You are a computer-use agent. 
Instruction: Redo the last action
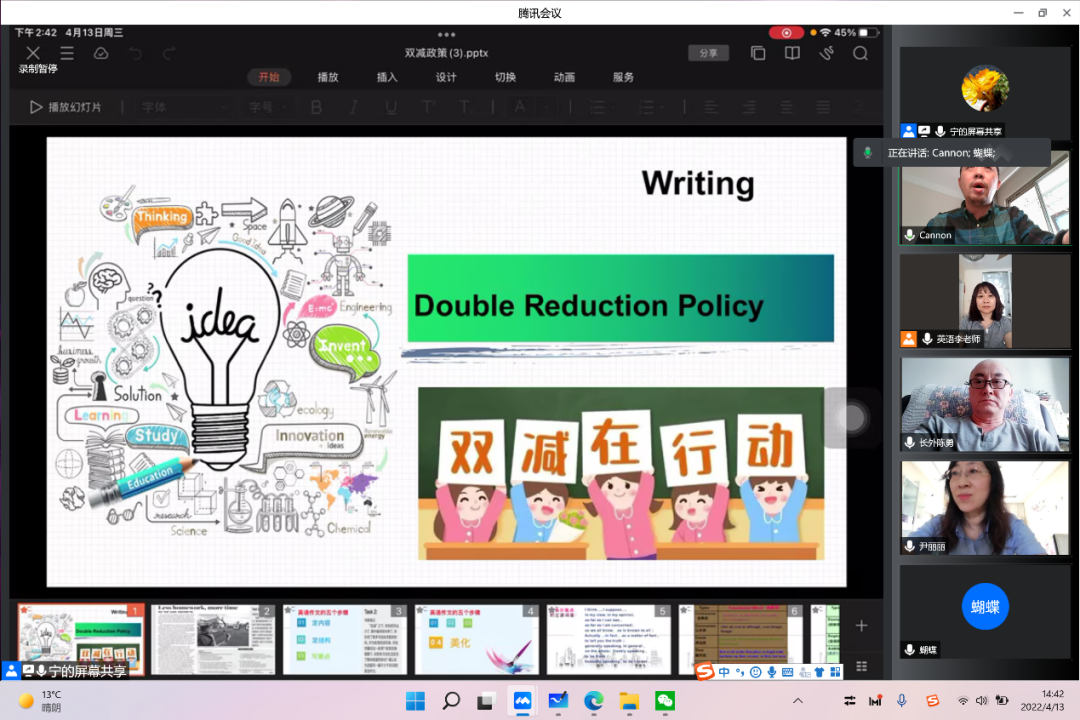pos(169,53)
